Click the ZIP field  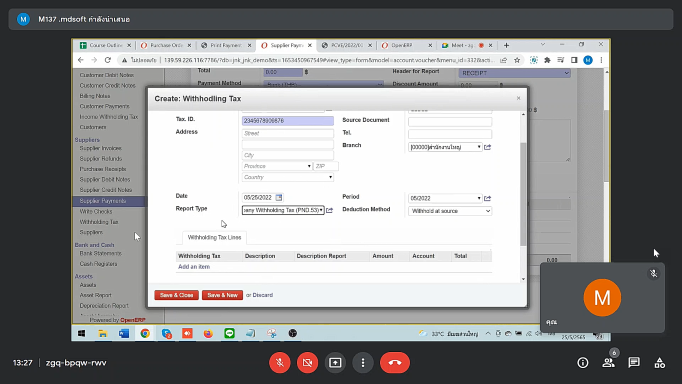click(x=326, y=166)
